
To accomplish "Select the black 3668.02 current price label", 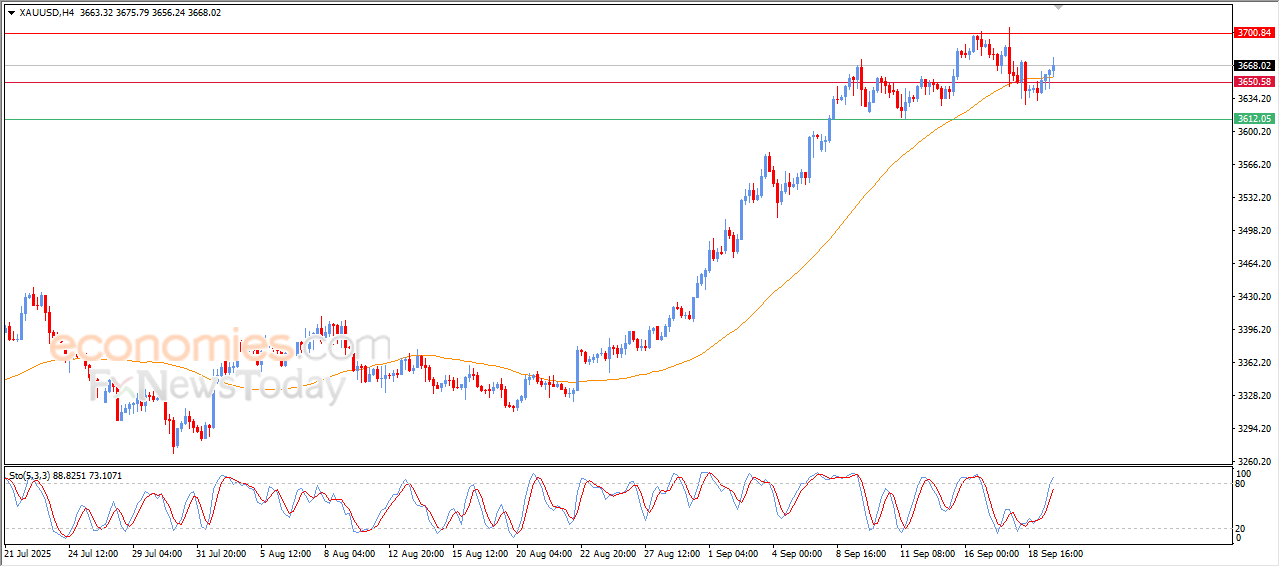I will 1253,66.
